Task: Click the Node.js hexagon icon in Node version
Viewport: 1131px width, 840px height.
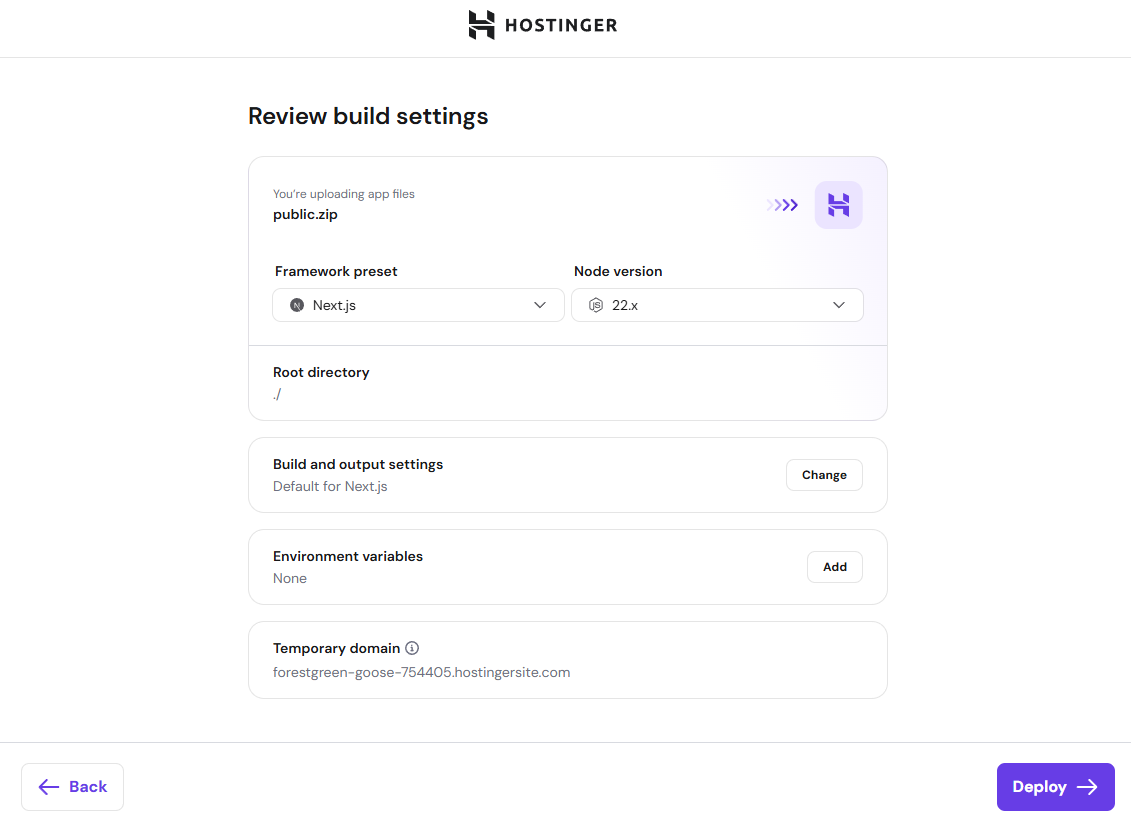Action: click(596, 305)
